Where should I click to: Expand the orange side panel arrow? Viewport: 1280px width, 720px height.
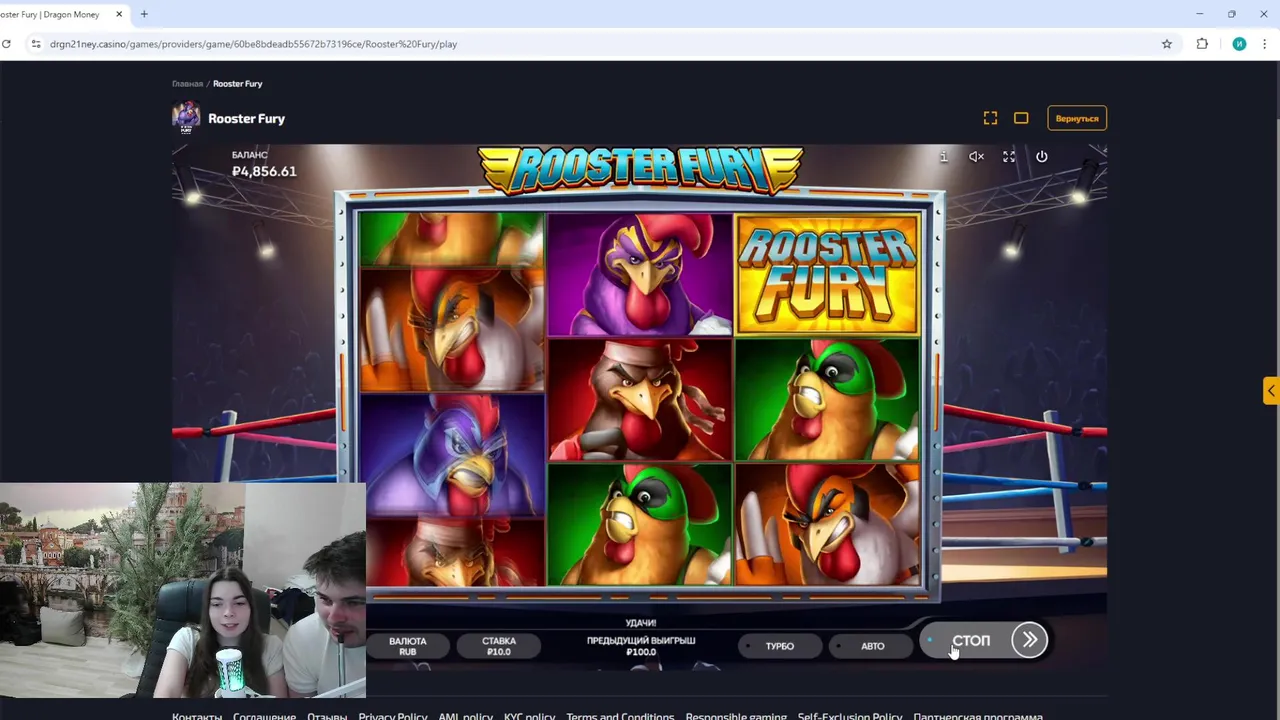(1270, 390)
